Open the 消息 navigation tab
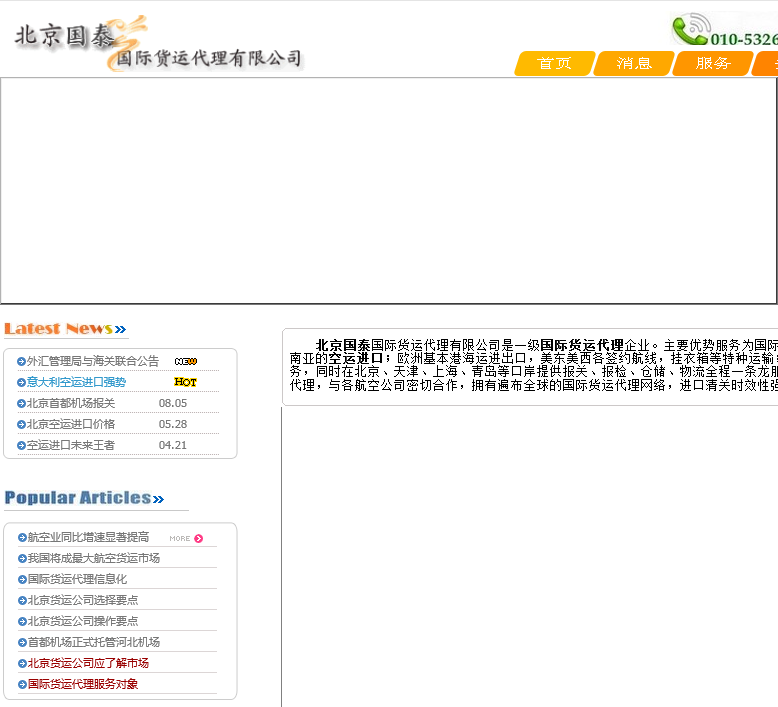Image resolution: width=778 pixels, height=707 pixels. pyautogui.click(x=634, y=64)
